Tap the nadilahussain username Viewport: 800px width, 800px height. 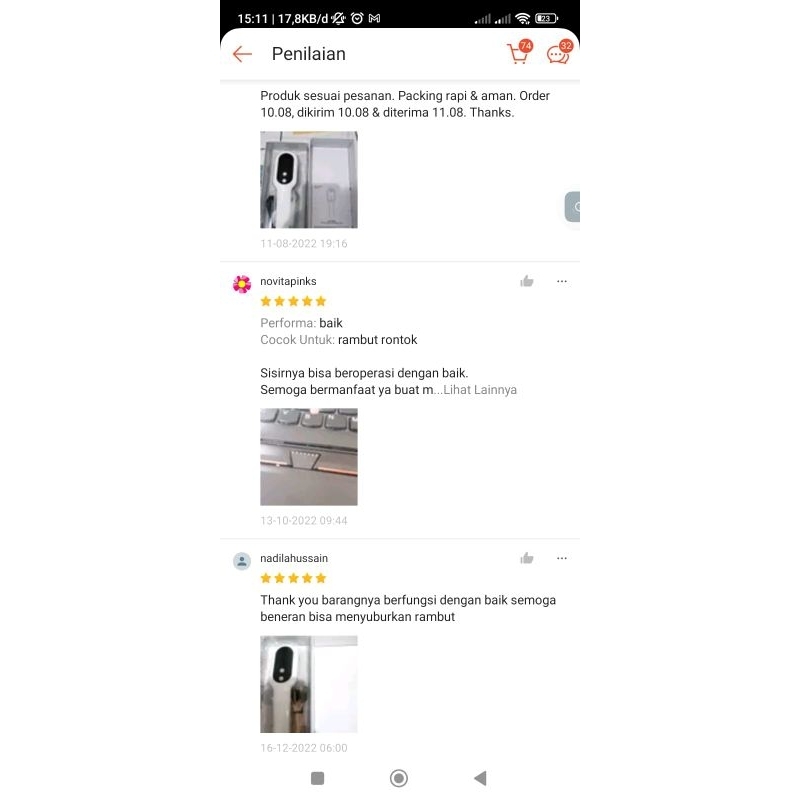(294, 558)
